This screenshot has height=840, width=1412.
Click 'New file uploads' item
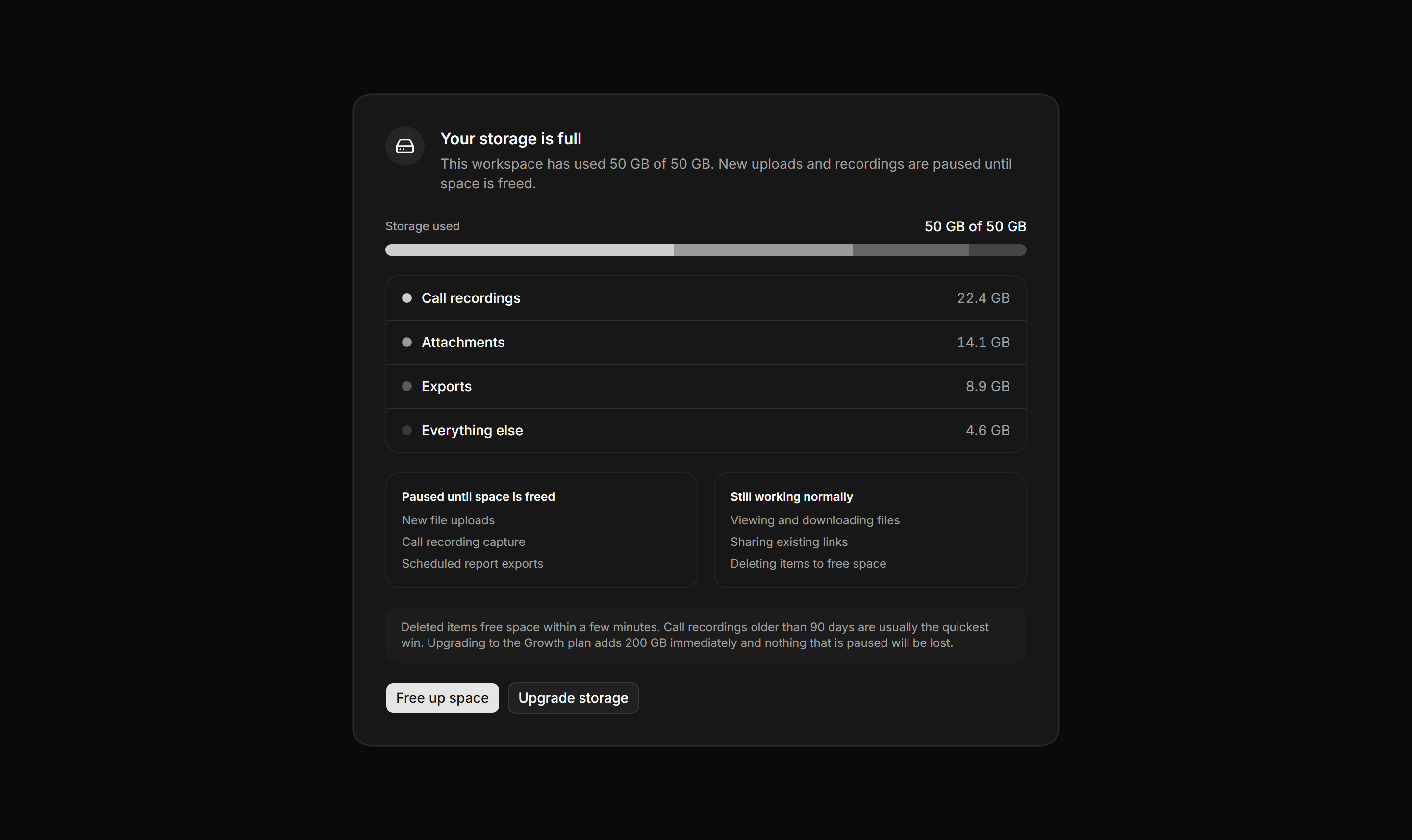pyautogui.click(x=448, y=520)
